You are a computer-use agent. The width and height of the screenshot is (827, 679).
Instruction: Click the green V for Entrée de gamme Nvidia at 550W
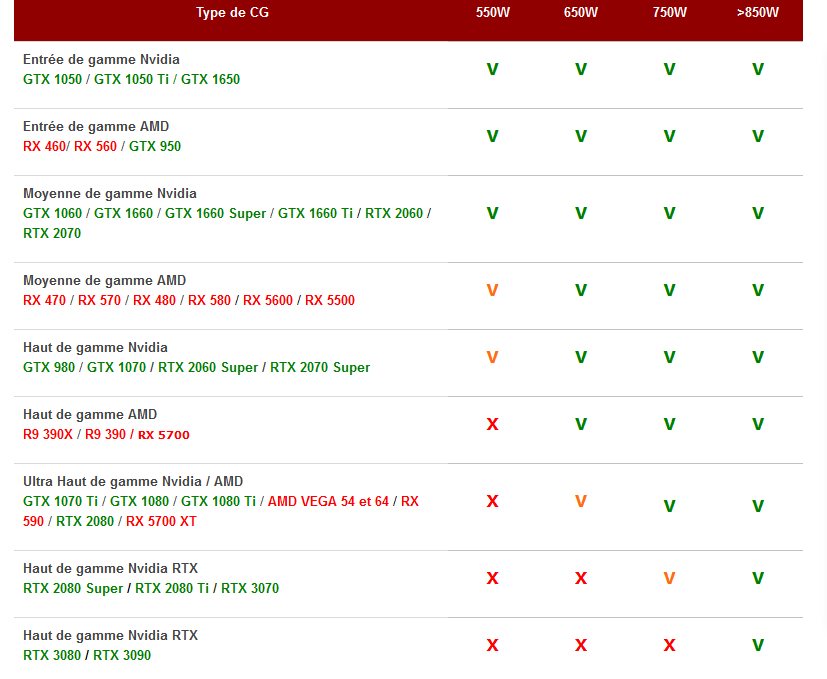click(492, 70)
